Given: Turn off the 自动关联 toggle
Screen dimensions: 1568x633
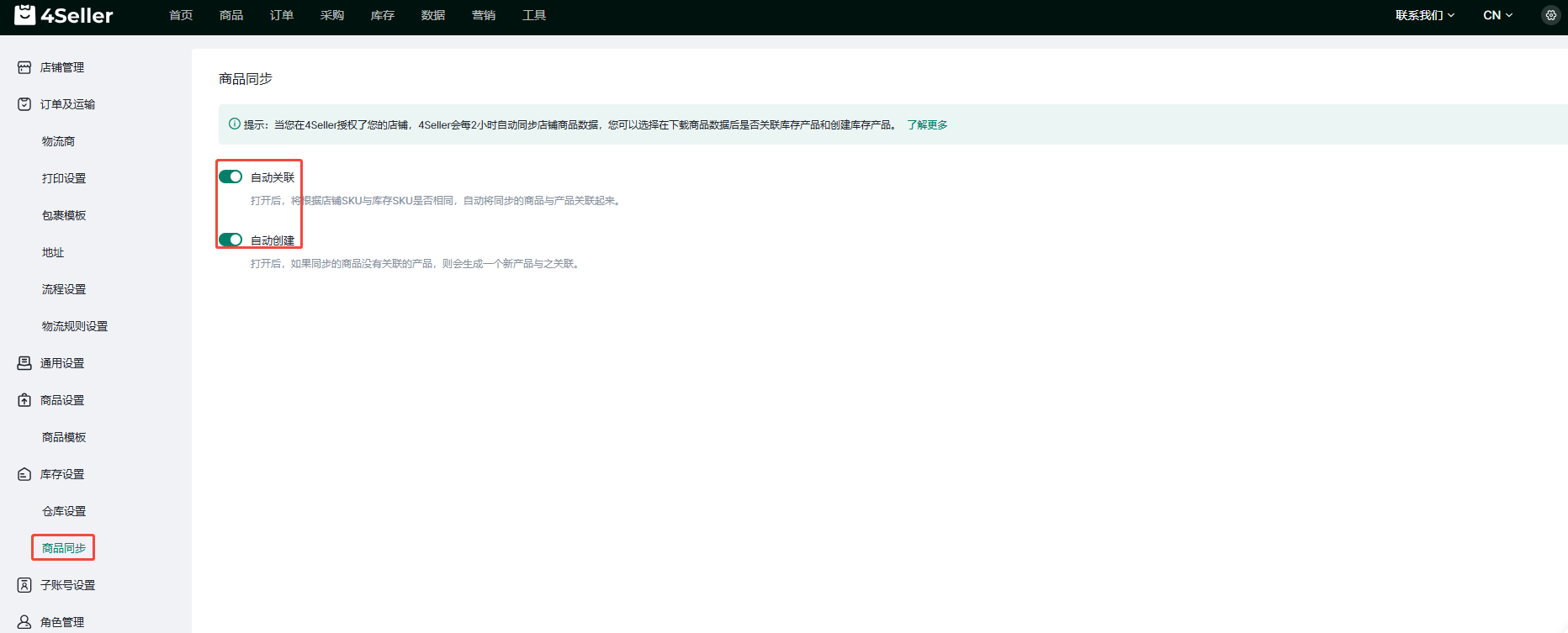Looking at the screenshot, I should coord(230,177).
